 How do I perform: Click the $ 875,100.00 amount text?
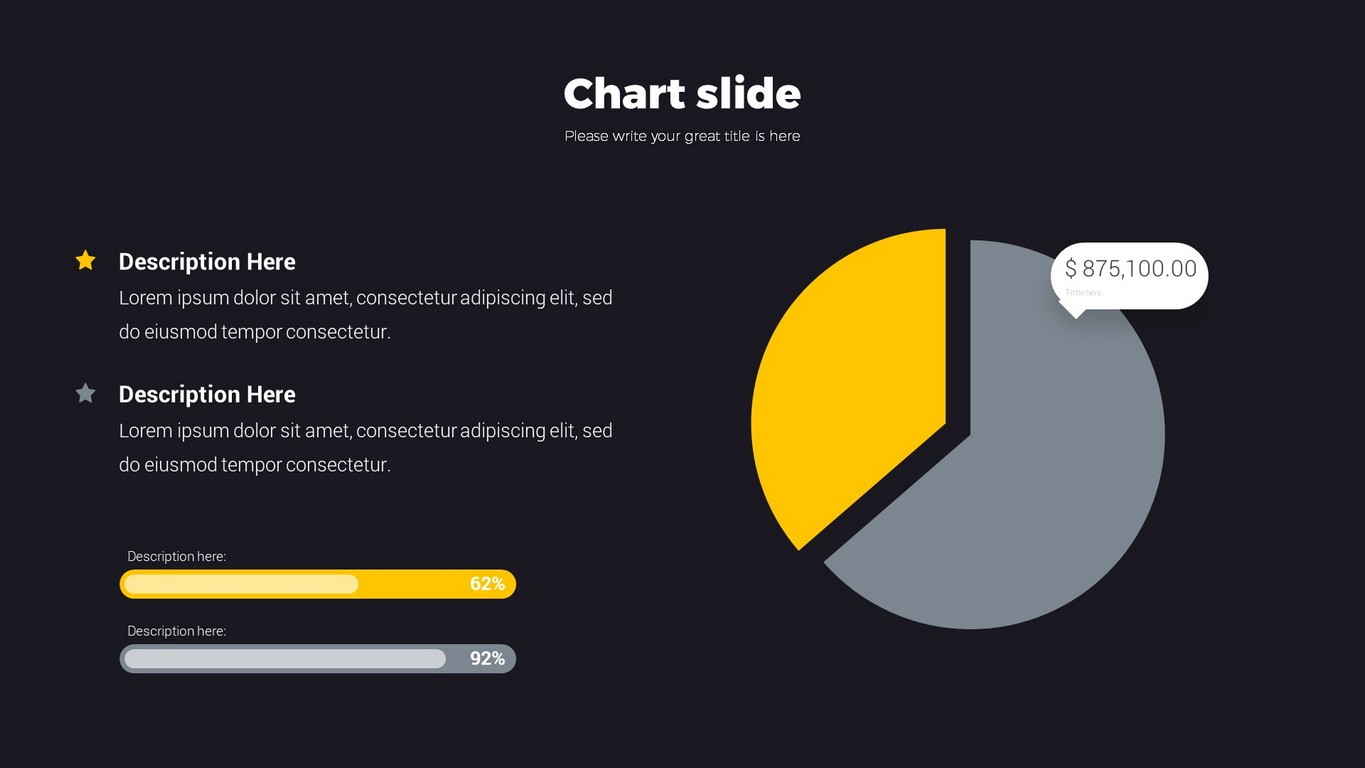(x=1130, y=268)
